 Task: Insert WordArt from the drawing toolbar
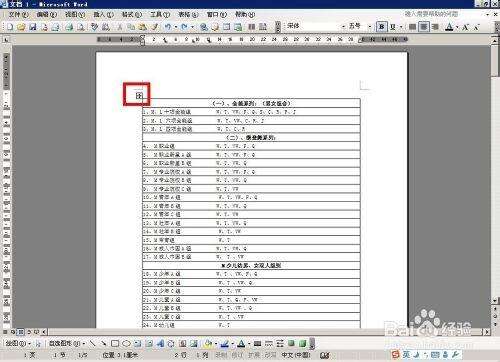coord(161,343)
